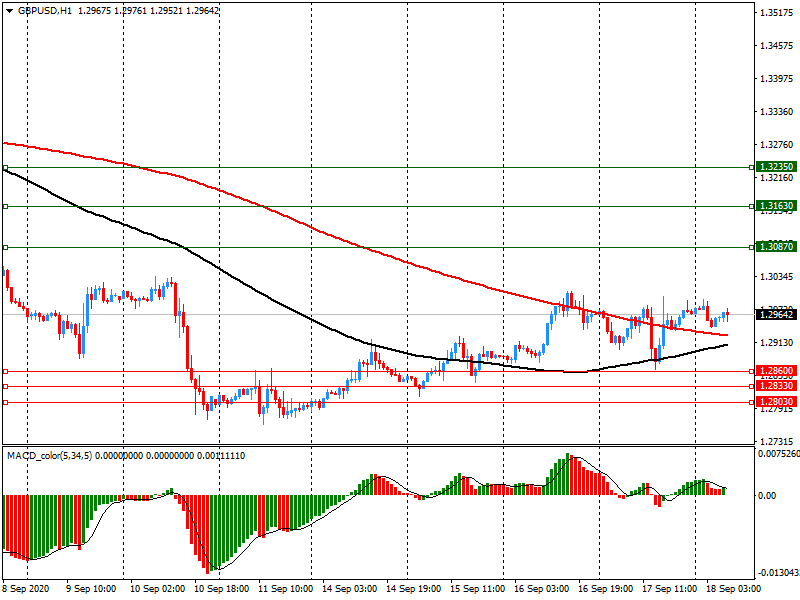Image resolution: width=800 pixels, height=600 pixels.
Task: Select the 1.28030 red level label
Action: click(777, 402)
